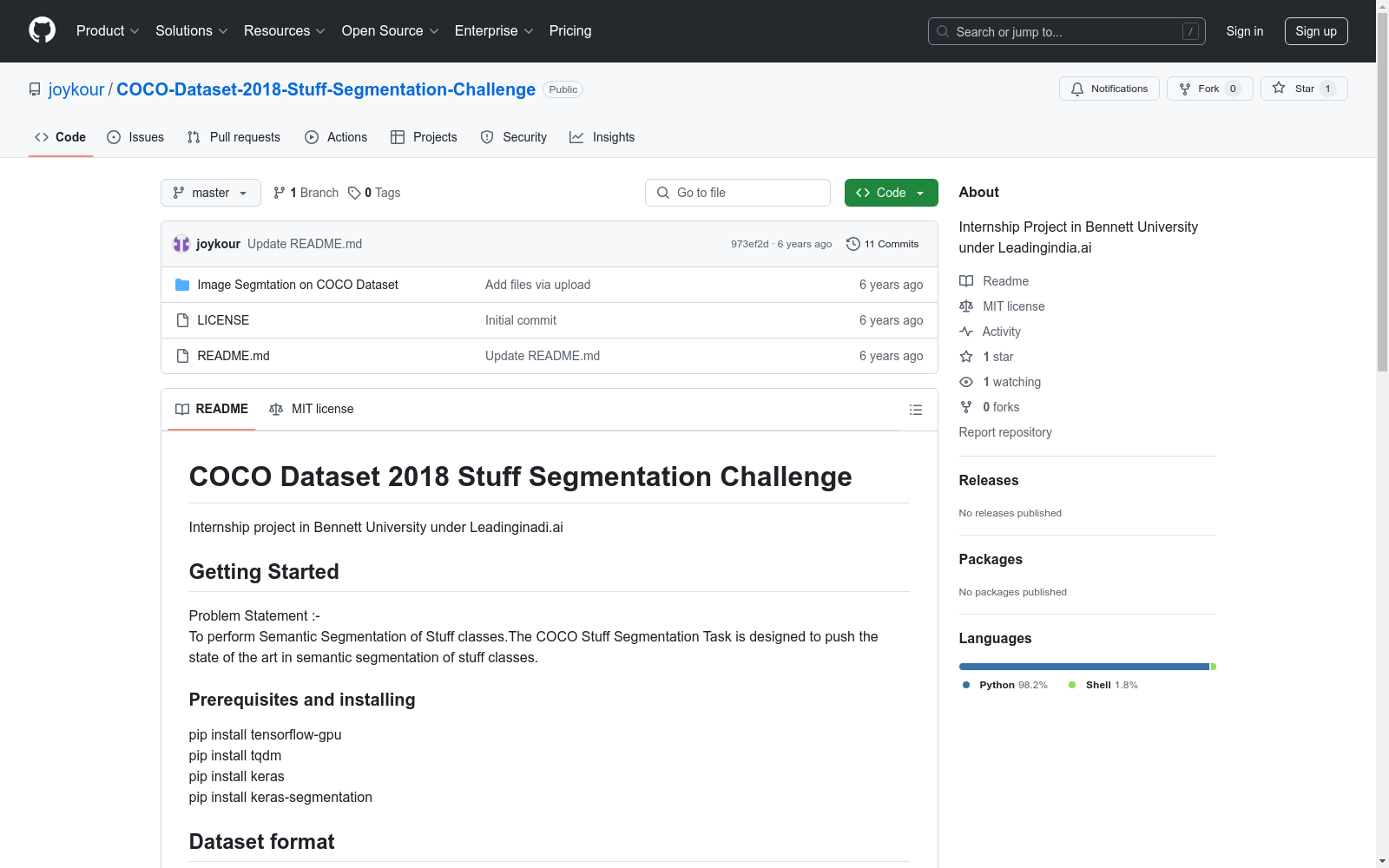Click the tag icon next to Tags
This screenshot has width=1389, height=868.
point(354,193)
